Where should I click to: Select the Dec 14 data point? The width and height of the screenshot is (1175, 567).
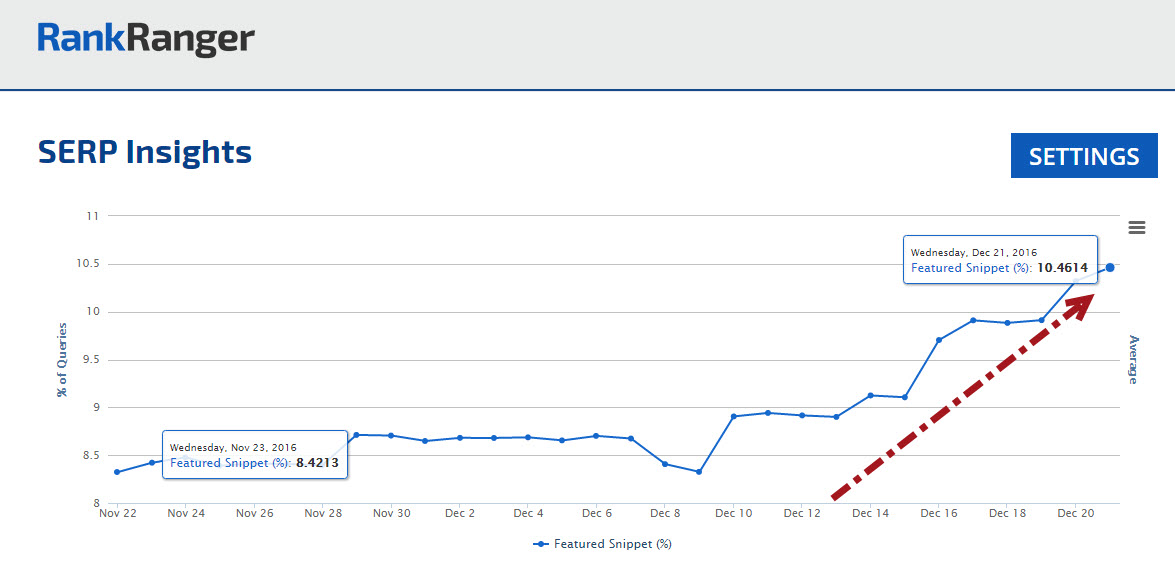click(870, 395)
